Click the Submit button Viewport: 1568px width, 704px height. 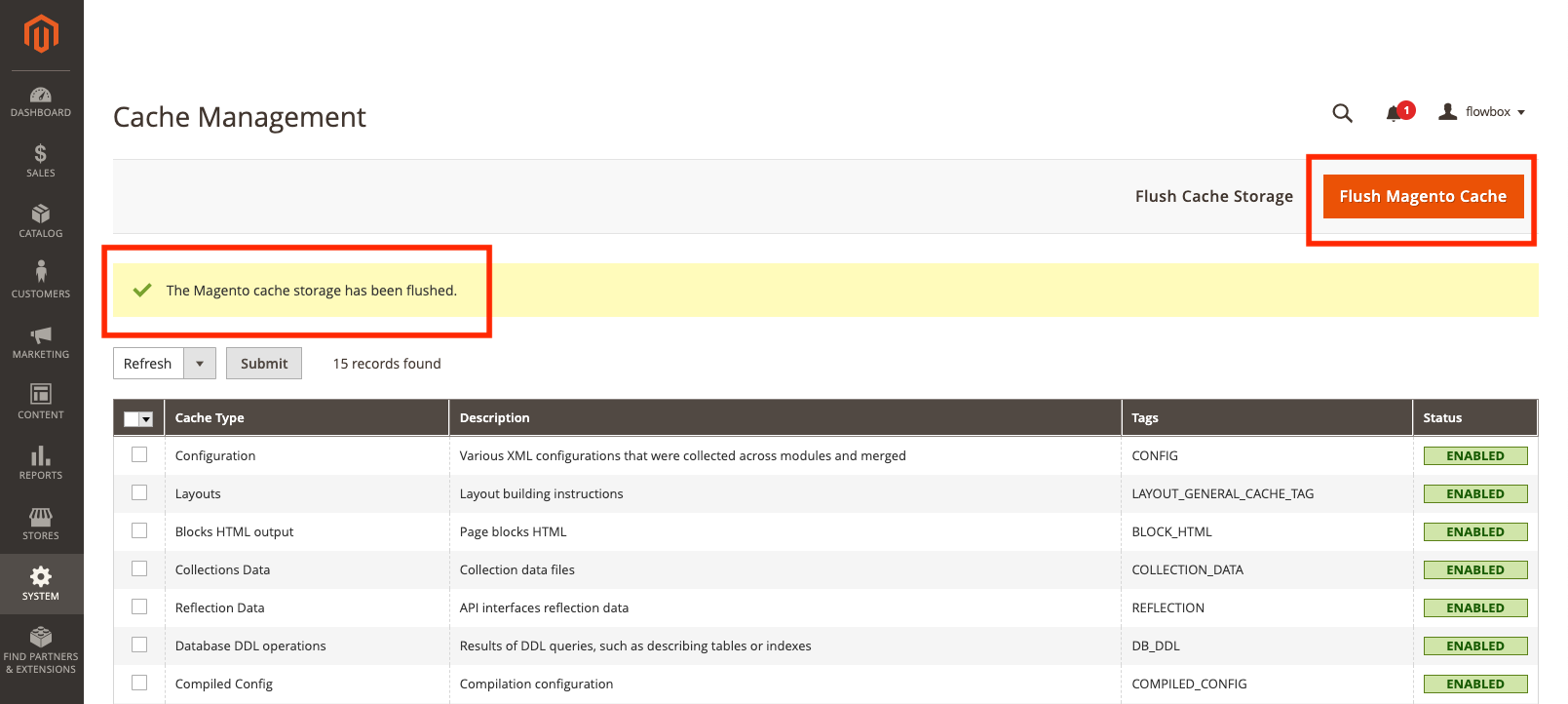(264, 364)
